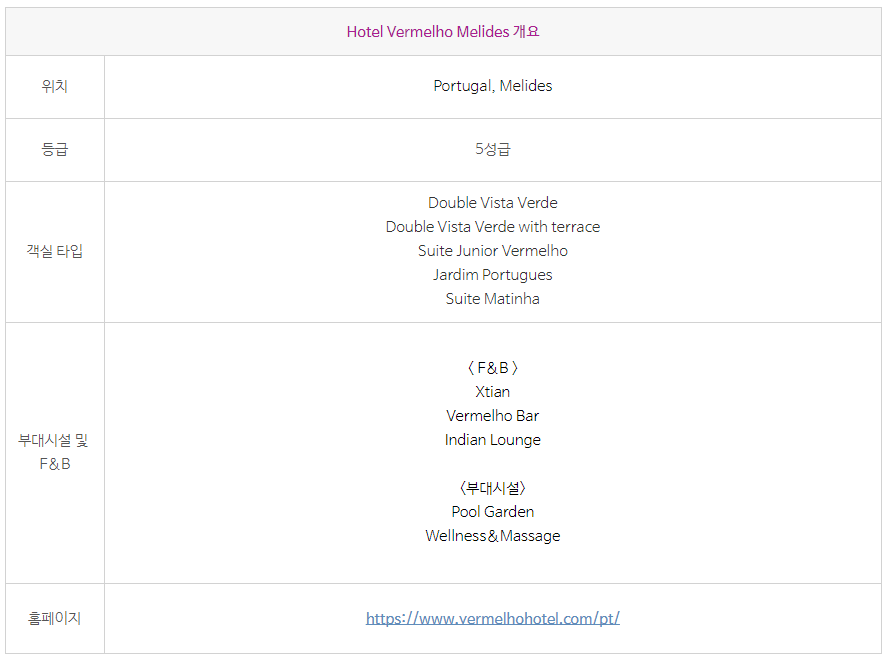
Task: Click the Hotel Vermelho Melides 개요 heading
Action: [x=443, y=32]
